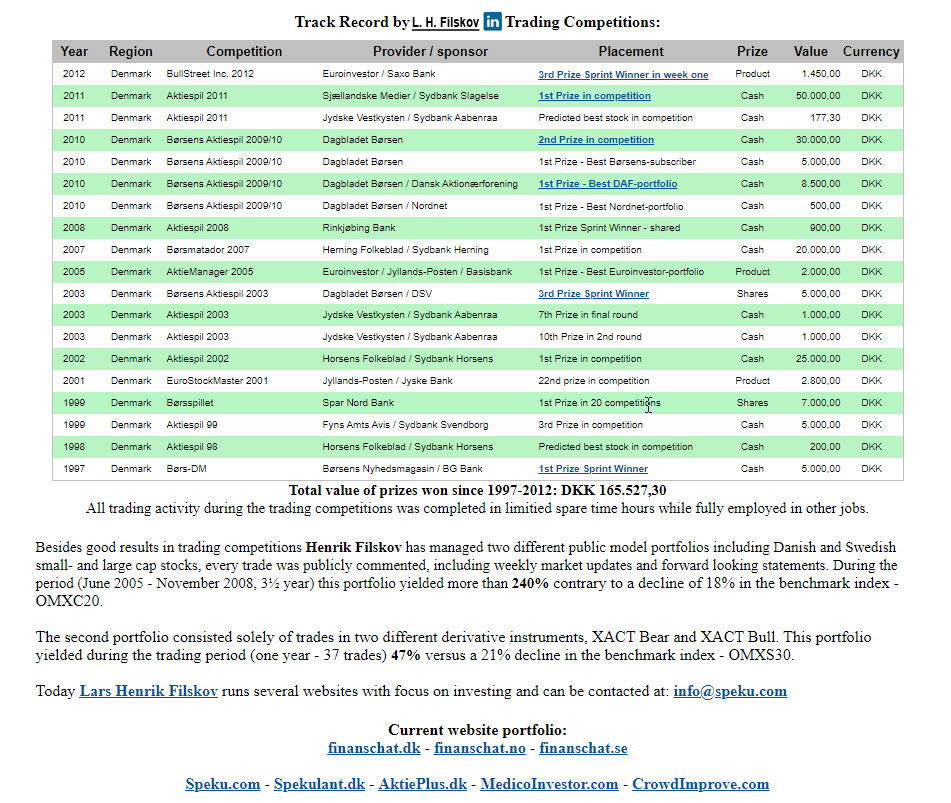Select 'Dagbladet Børsen / Dansk Aktionærforening' cell
The image size is (951, 803).
coord(420,184)
